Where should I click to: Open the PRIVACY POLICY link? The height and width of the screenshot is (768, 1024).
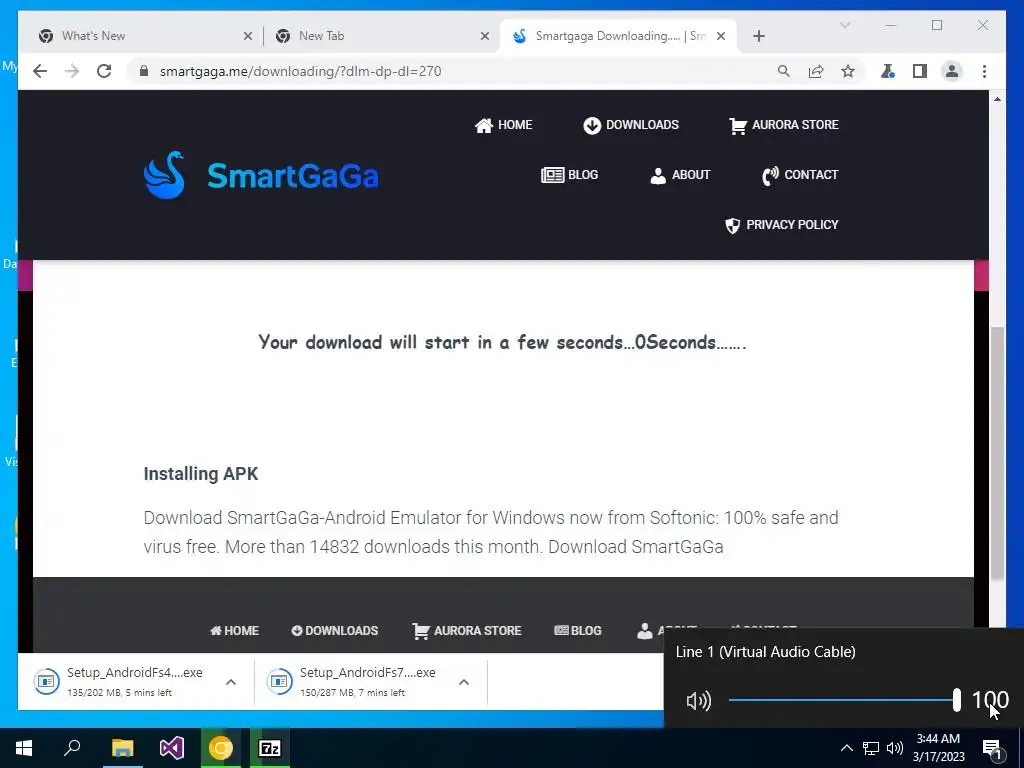pyautogui.click(x=782, y=225)
